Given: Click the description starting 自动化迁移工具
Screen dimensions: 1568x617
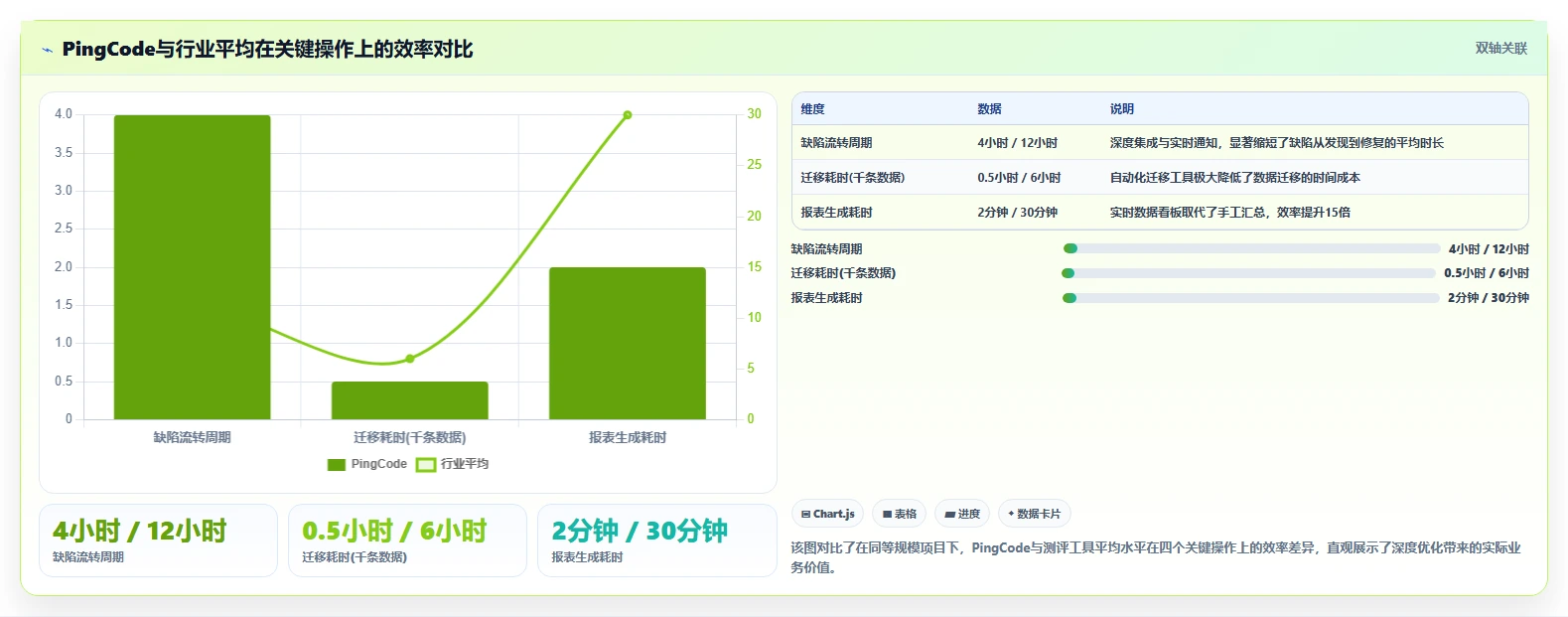Looking at the screenshot, I should pyautogui.click(x=1234, y=178).
